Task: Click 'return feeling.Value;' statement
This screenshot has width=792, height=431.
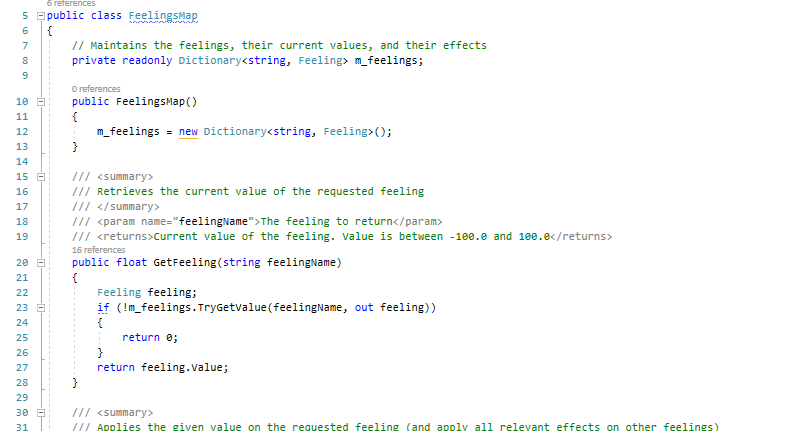Action: pyautogui.click(x=163, y=368)
